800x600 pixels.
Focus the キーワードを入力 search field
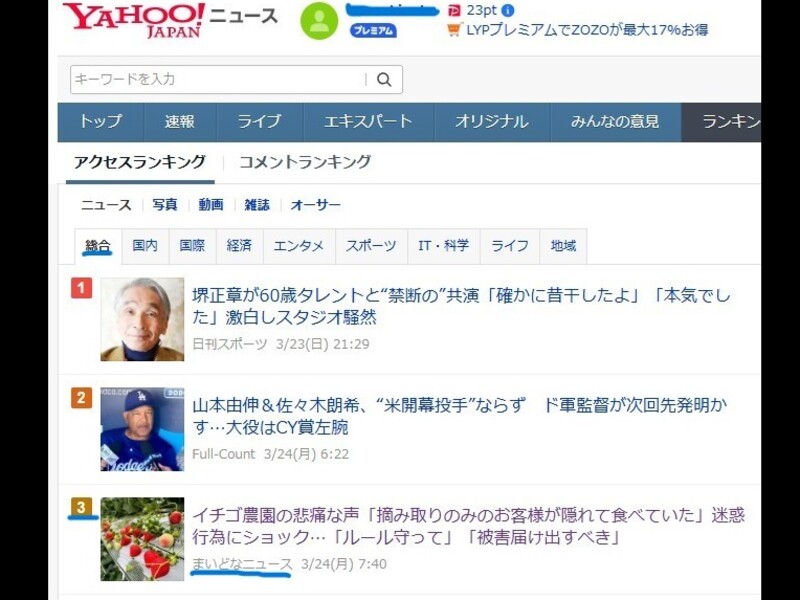pyautogui.click(x=218, y=80)
